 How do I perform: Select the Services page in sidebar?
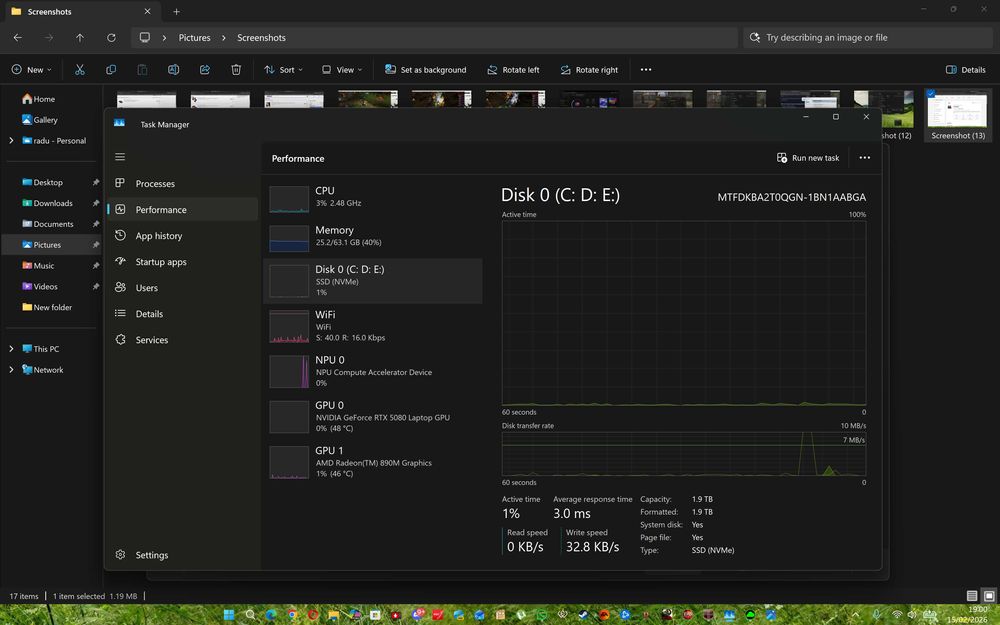(x=151, y=340)
